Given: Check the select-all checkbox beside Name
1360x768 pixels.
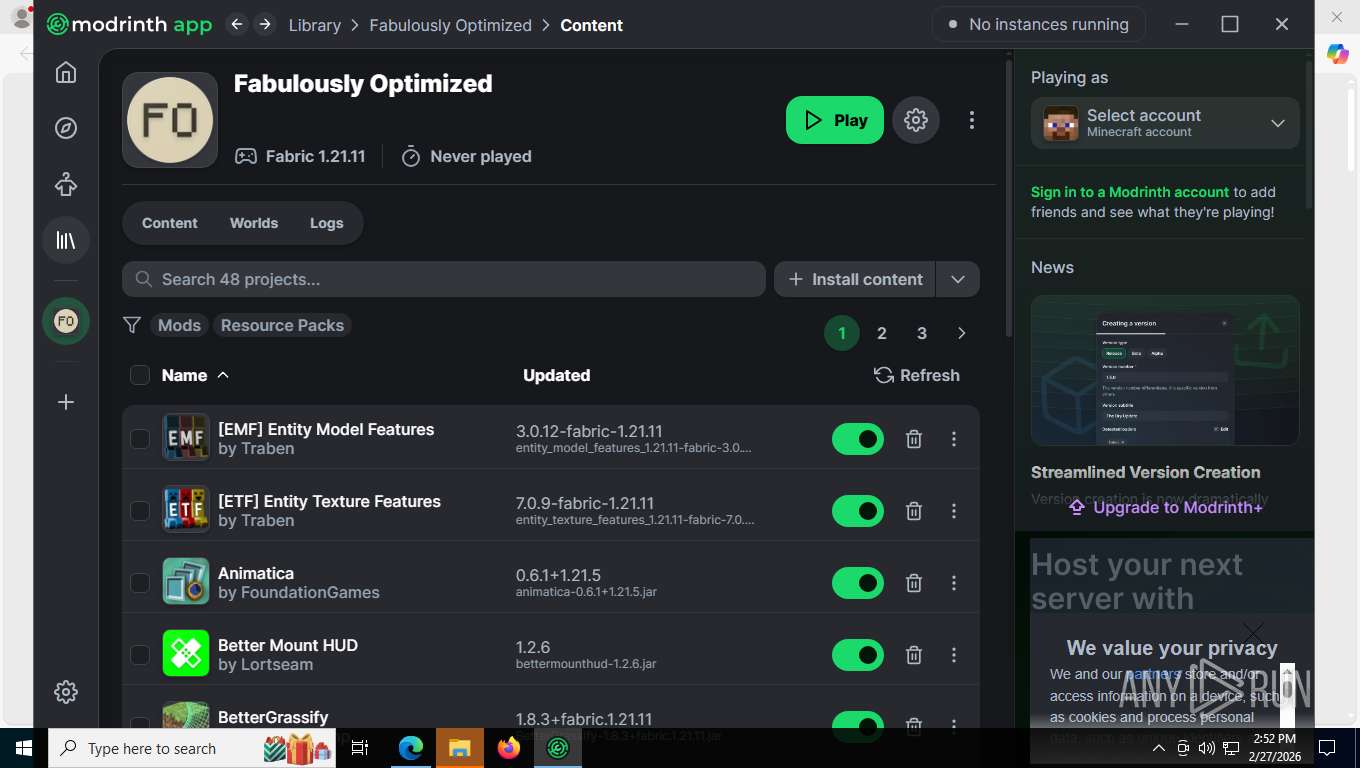Looking at the screenshot, I should point(140,375).
